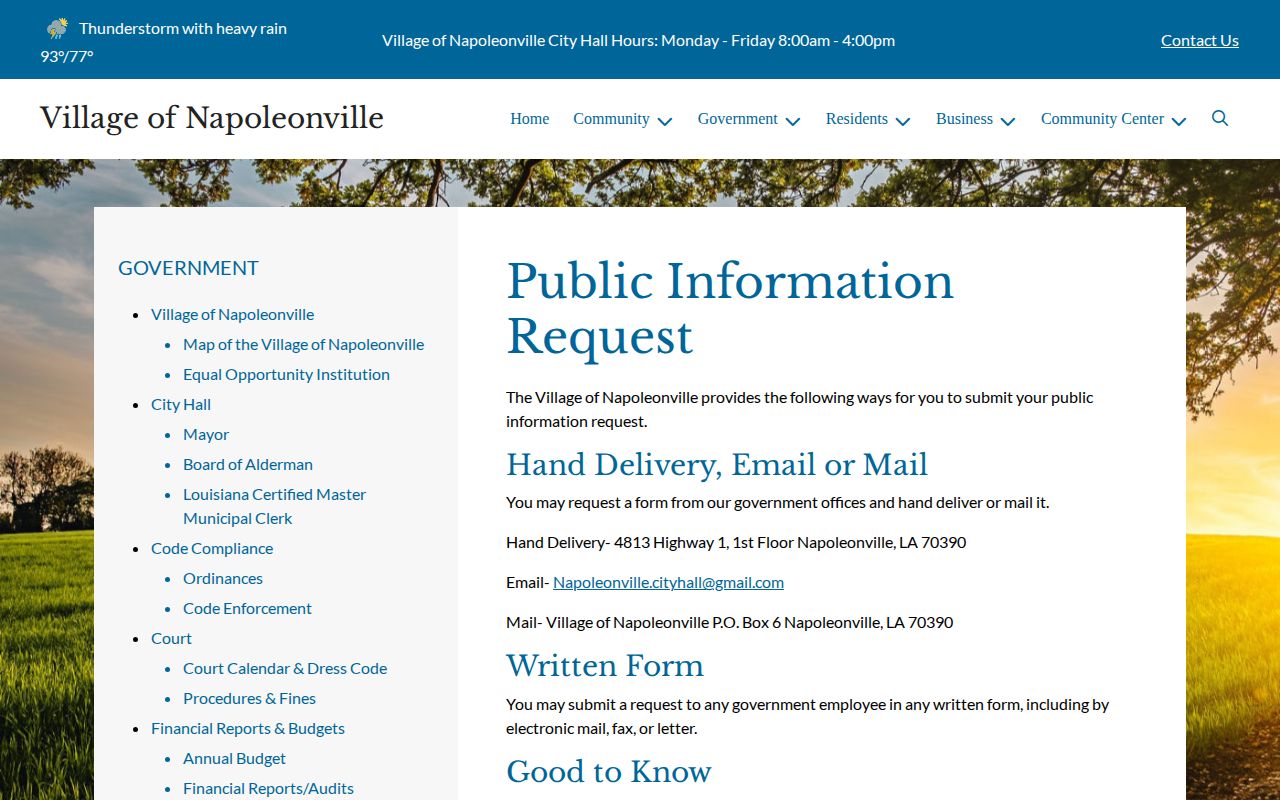Click the thunderstorm weather icon
1280x800 pixels.
[x=57, y=28]
